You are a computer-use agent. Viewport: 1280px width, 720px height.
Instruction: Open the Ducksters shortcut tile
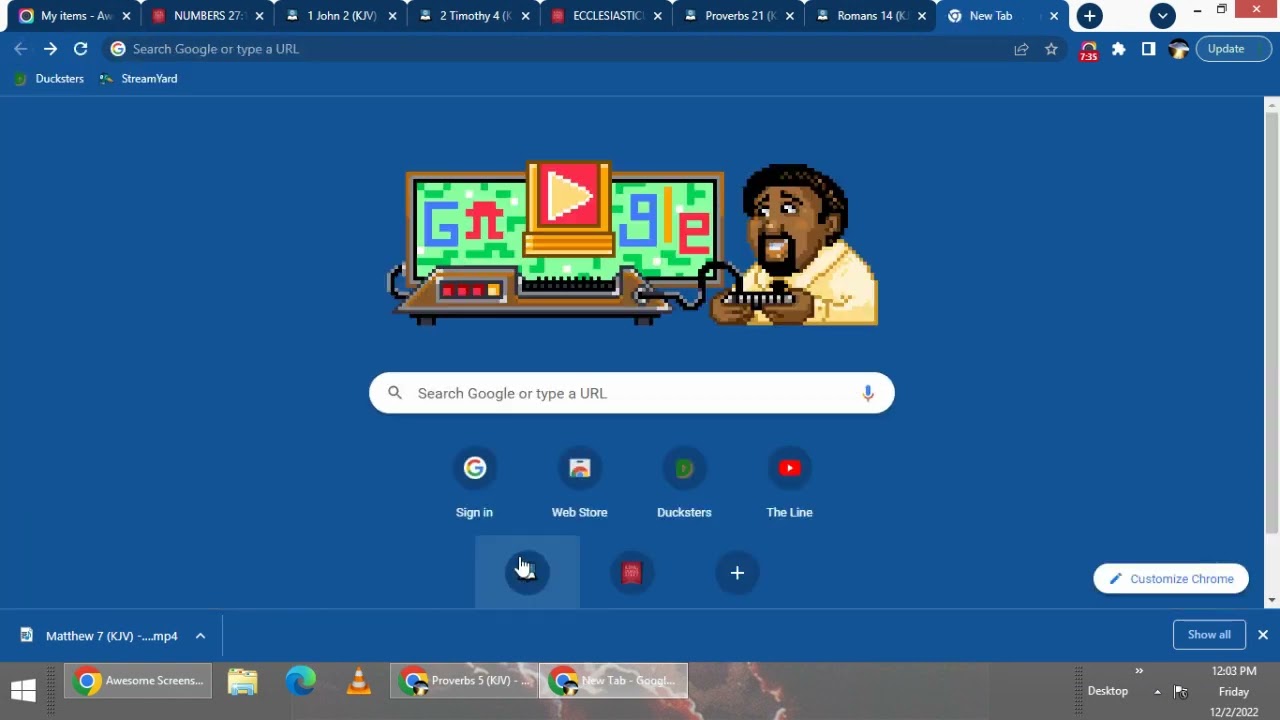click(684, 485)
